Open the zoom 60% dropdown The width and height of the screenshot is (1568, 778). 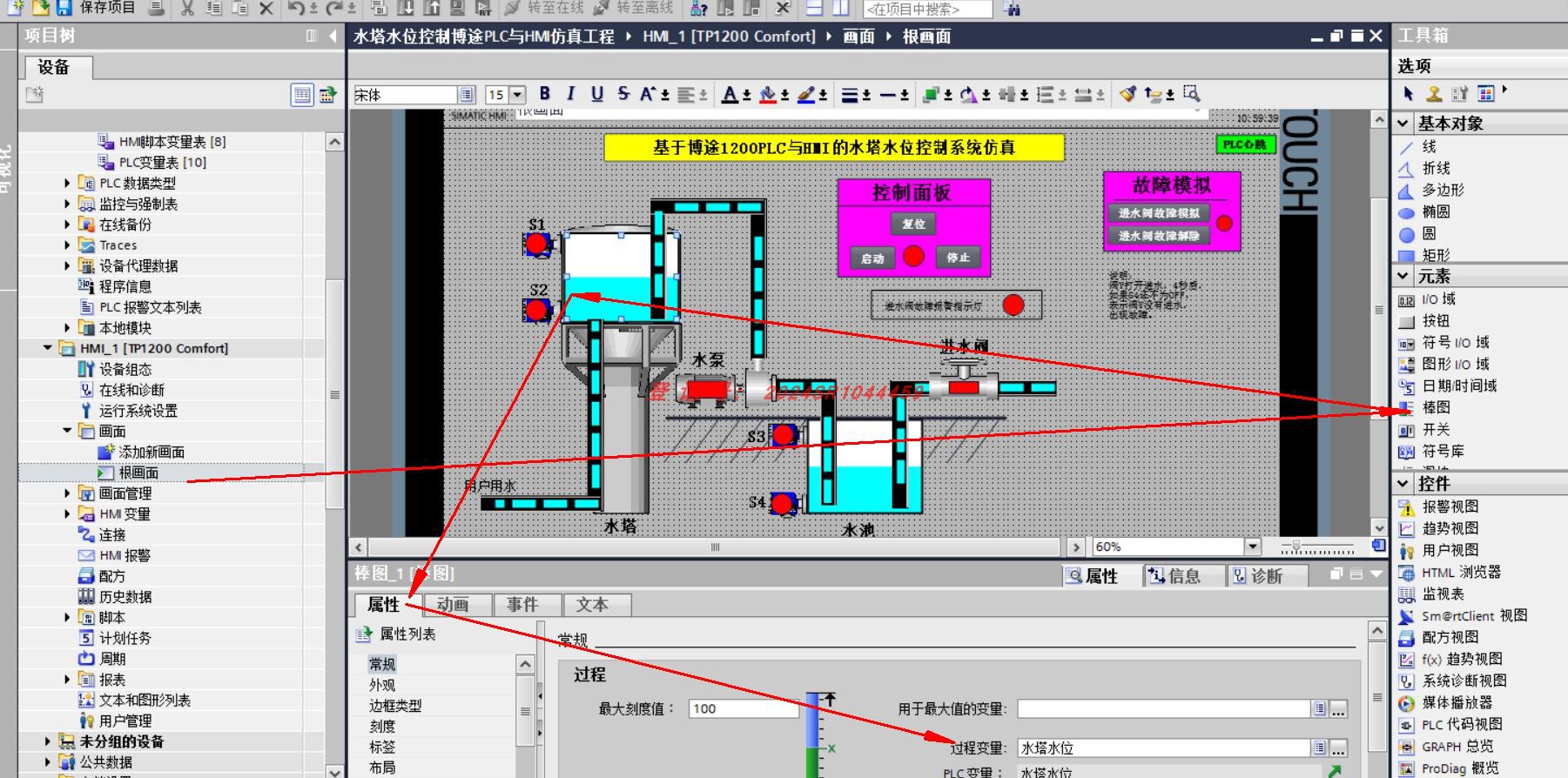[1253, 547]
